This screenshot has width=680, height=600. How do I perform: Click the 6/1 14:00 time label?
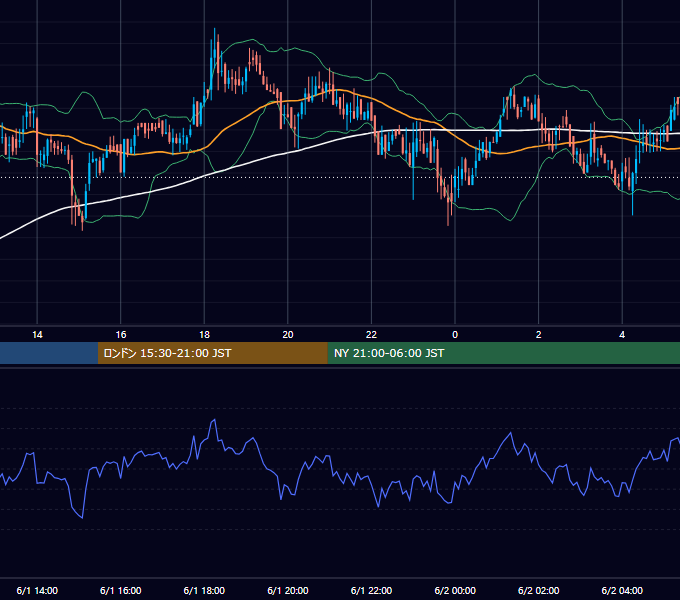point(37,590)
